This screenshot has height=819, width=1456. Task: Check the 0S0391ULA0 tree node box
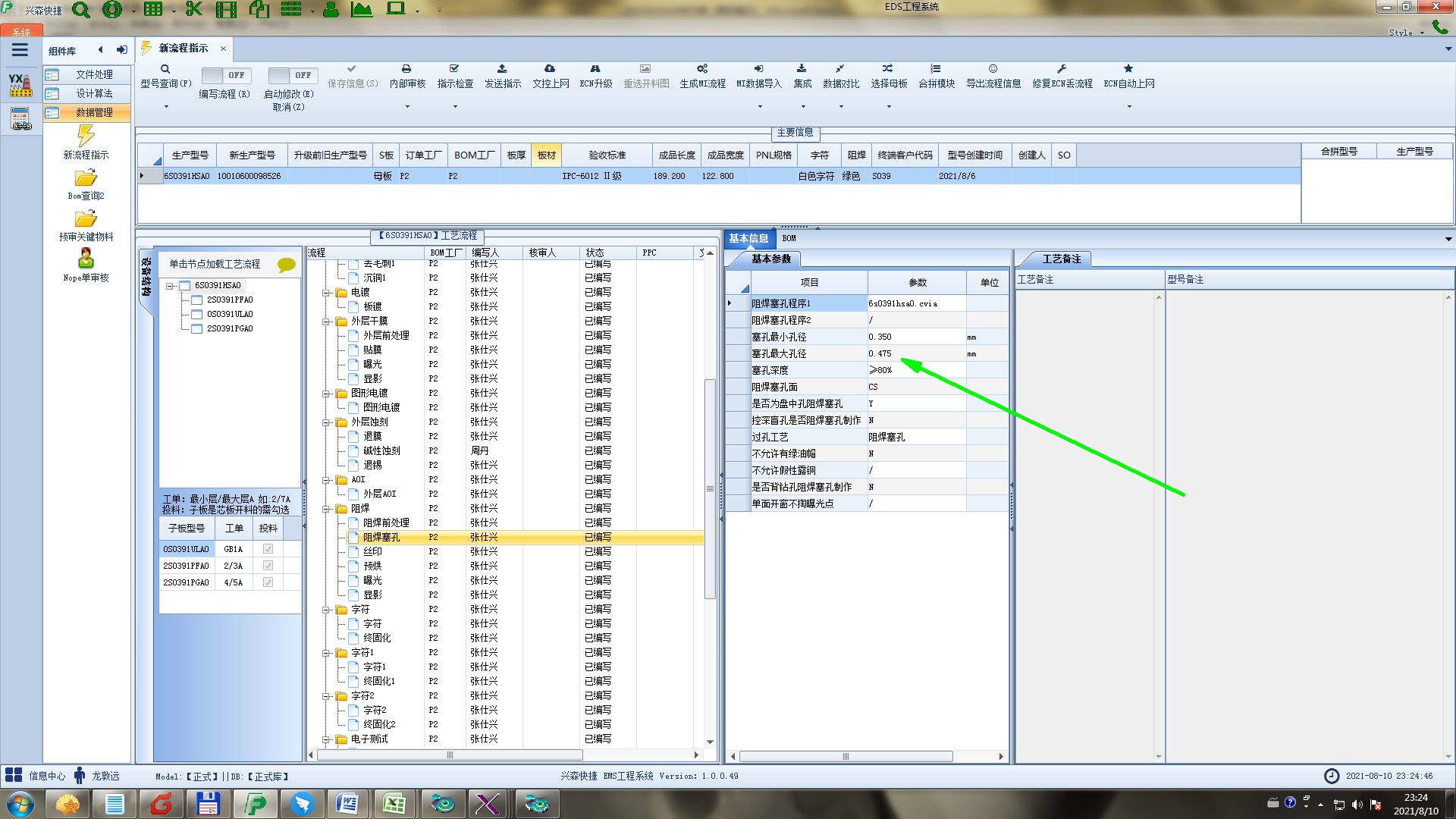[197, 315]
